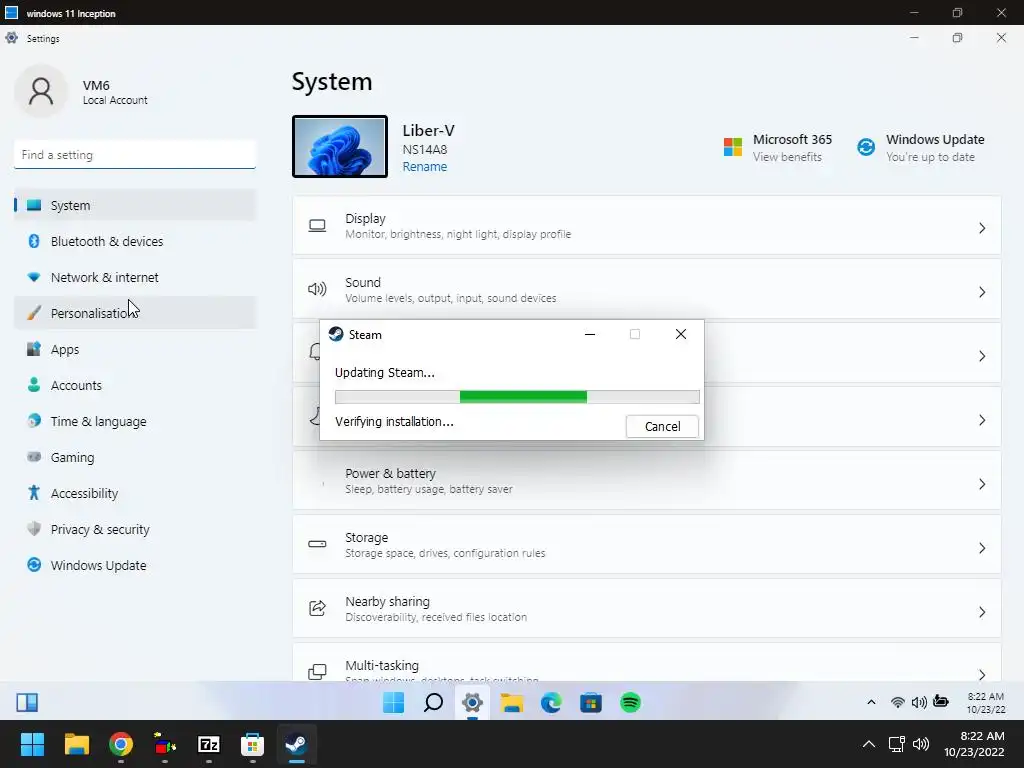Minimize the Steam update dialog

click(x=590, y=334)
